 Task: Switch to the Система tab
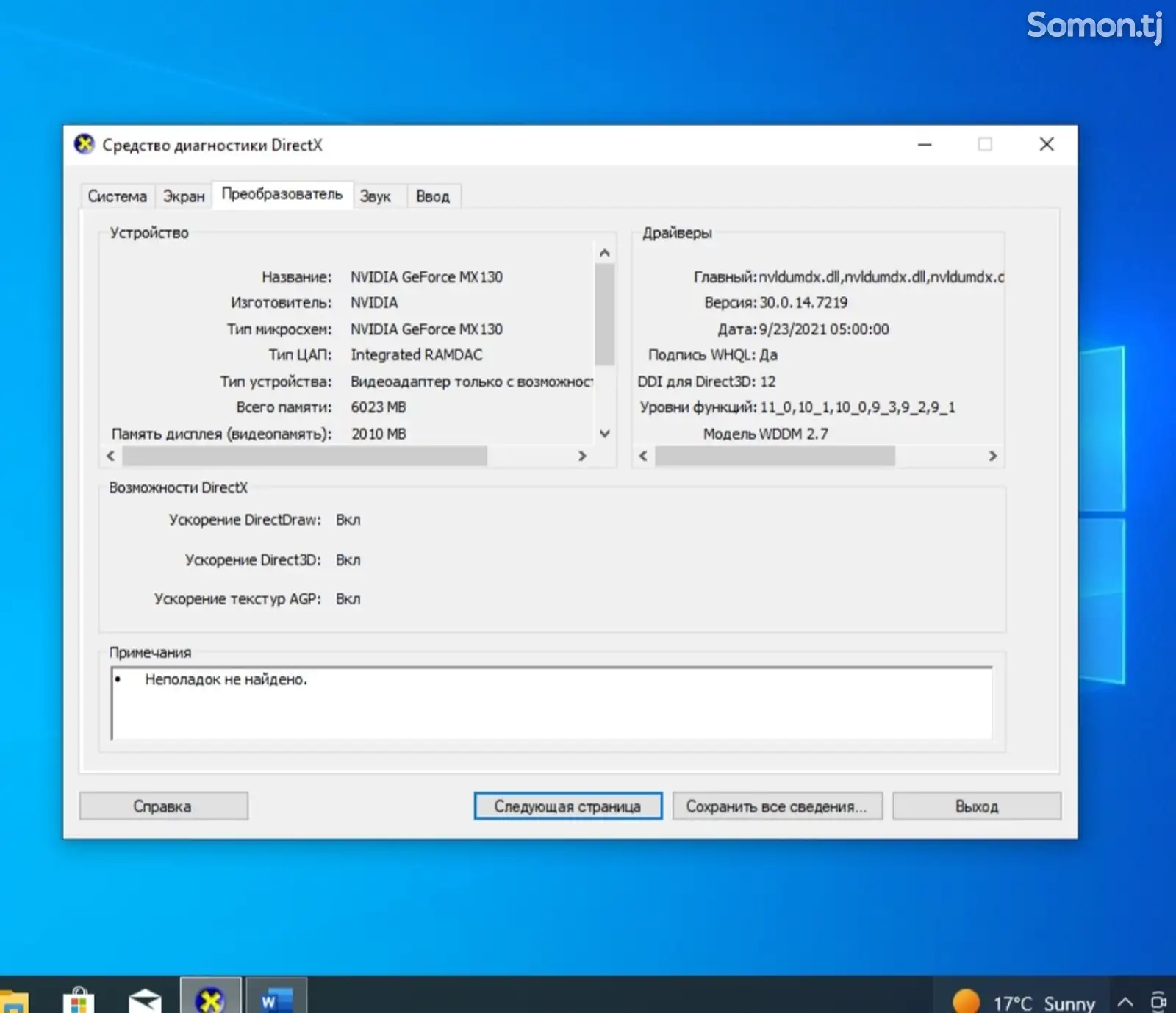(118, 196)
